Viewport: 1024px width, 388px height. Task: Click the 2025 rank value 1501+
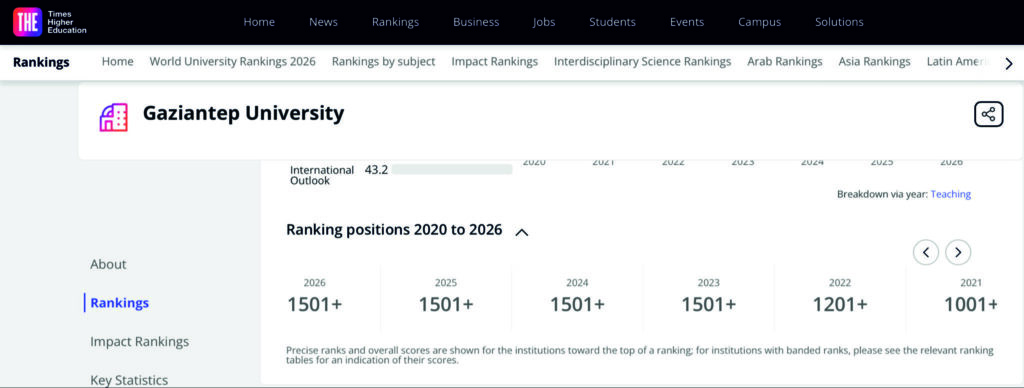click(x=446, y=304)
